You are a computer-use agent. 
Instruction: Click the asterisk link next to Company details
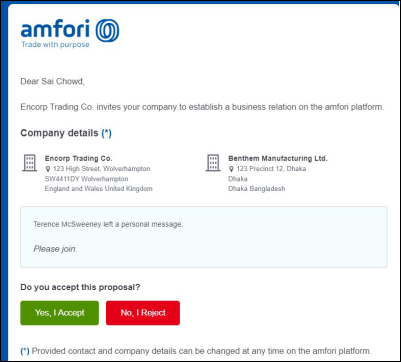(x=106, y=133)
